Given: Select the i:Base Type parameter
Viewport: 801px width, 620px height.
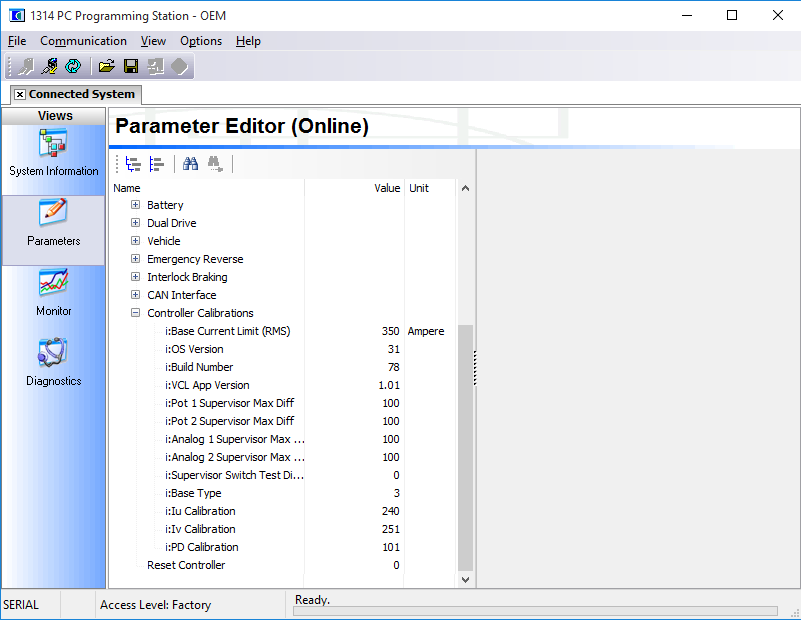Looking at the screenshot, I should 193,493.
